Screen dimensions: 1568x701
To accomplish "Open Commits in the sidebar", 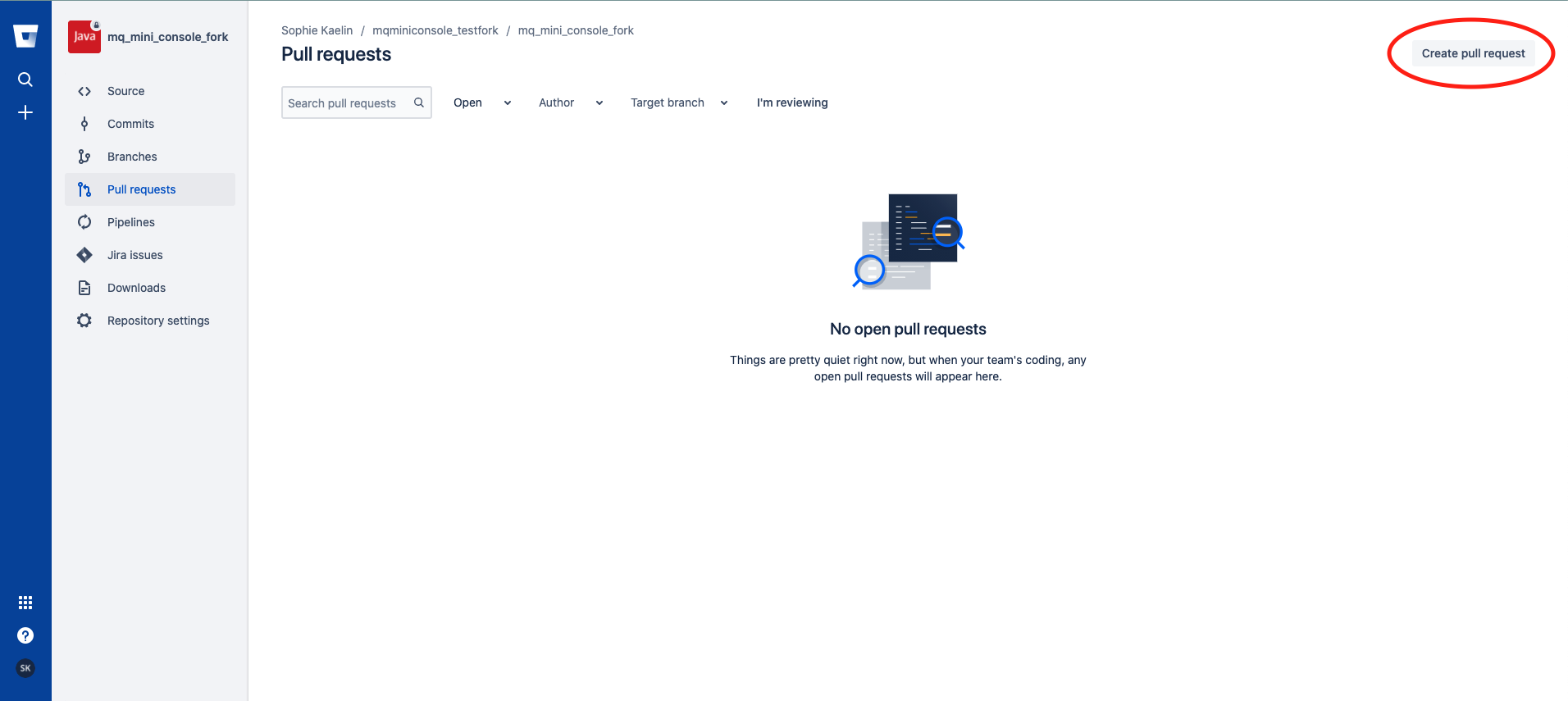I will tap(130, 124).
